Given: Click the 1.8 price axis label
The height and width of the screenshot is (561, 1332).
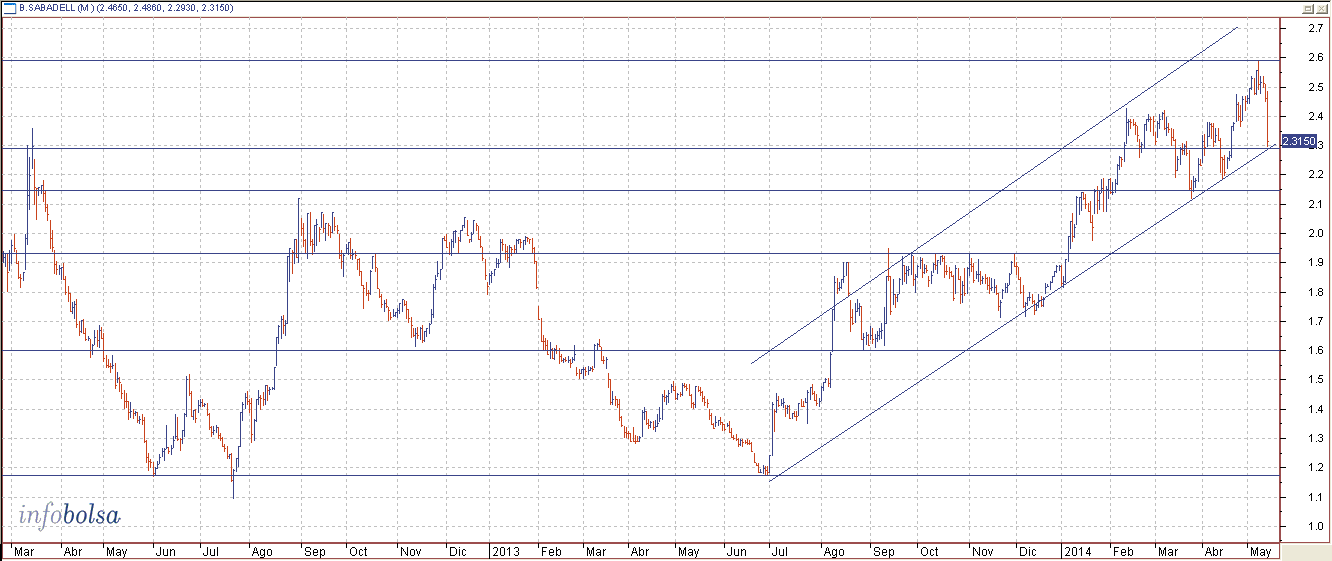Looking at the screenshot, I should click(1316, 292).
